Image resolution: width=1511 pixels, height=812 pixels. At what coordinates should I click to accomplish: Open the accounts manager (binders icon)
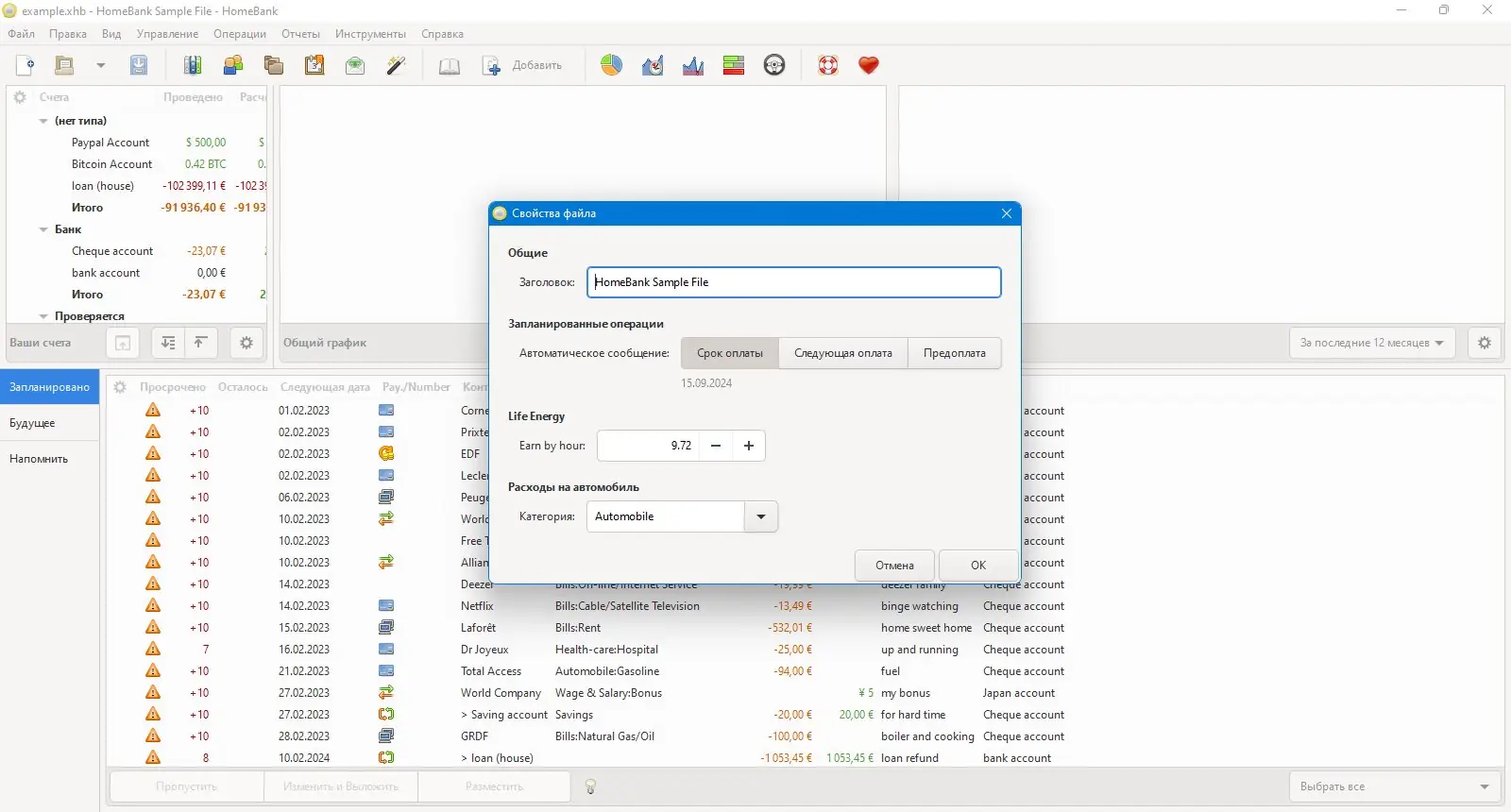point(193,65)
